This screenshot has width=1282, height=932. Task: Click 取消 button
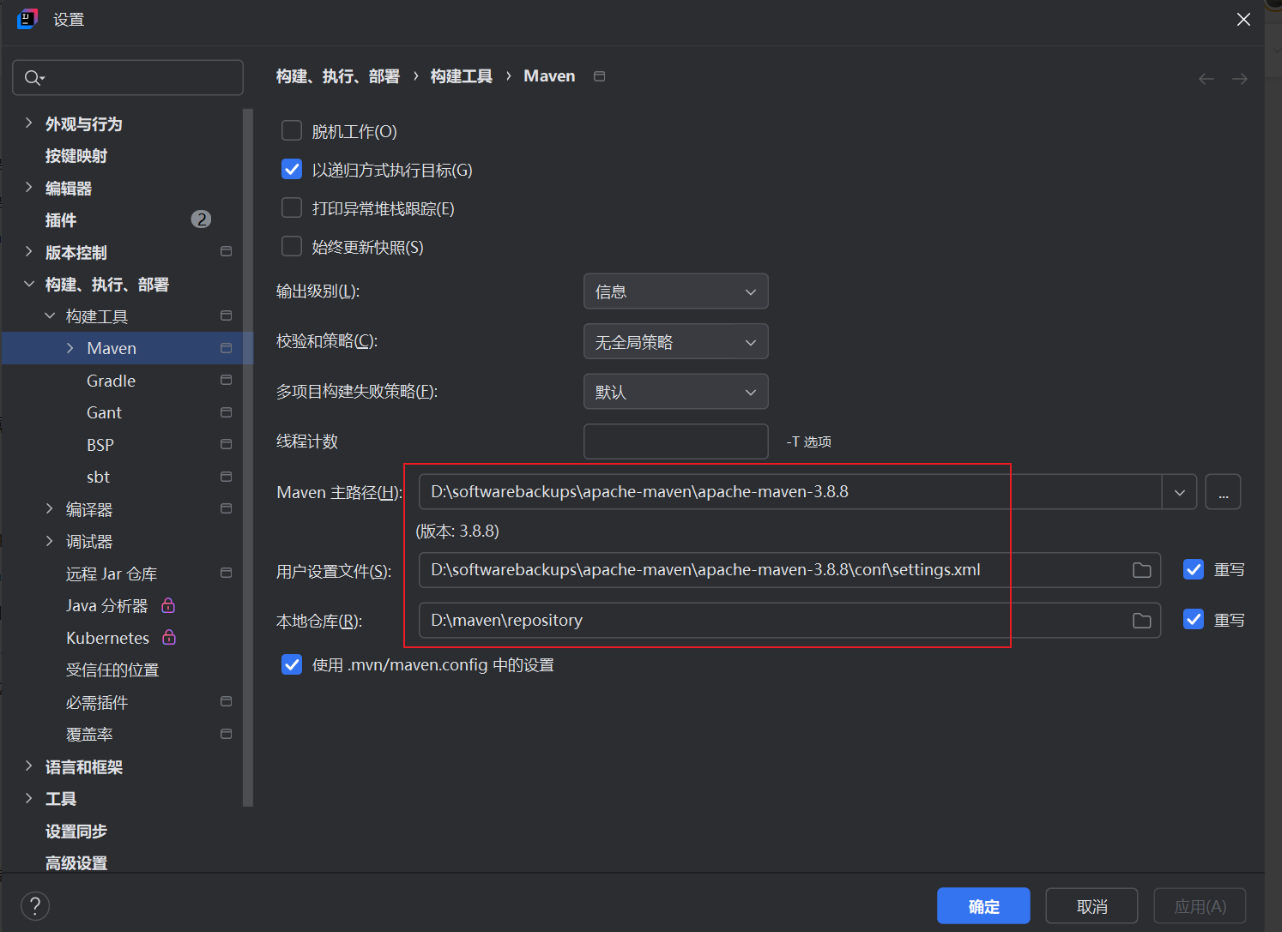(1092, 906)
